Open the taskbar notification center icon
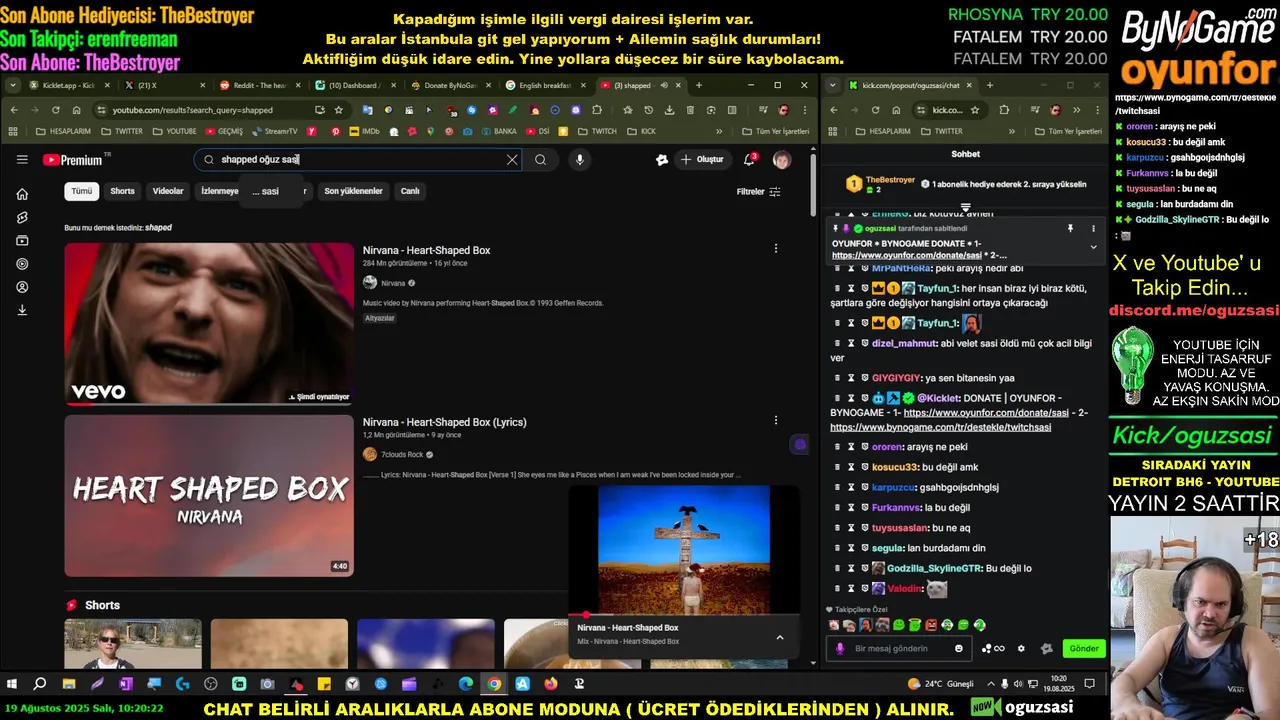The width and height of the screenshot is (1280, 720). tap(1092, 684)
